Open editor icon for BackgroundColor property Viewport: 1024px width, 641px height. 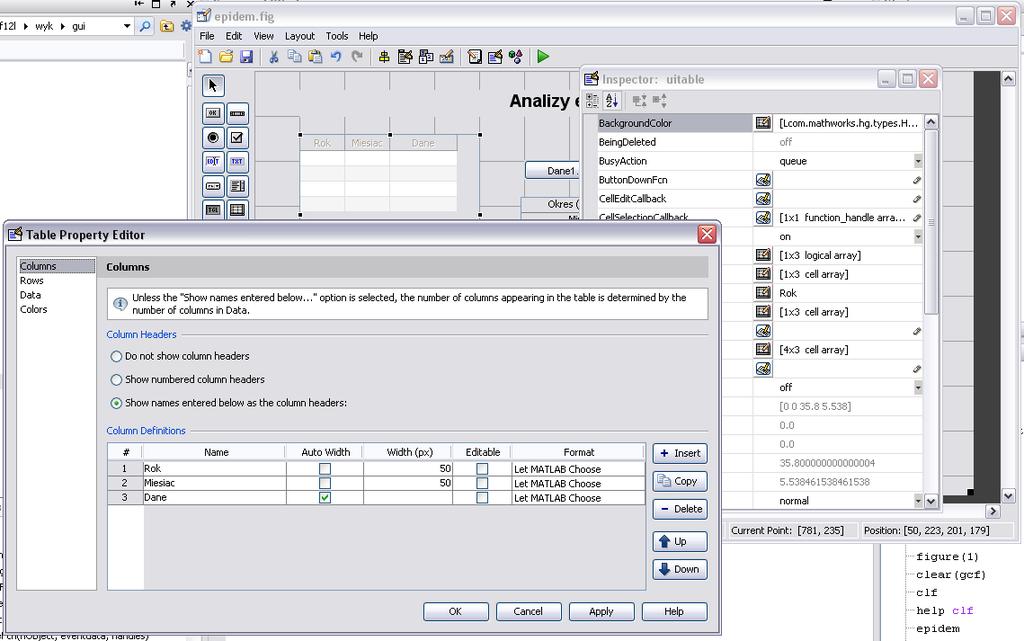pos(763,123)
